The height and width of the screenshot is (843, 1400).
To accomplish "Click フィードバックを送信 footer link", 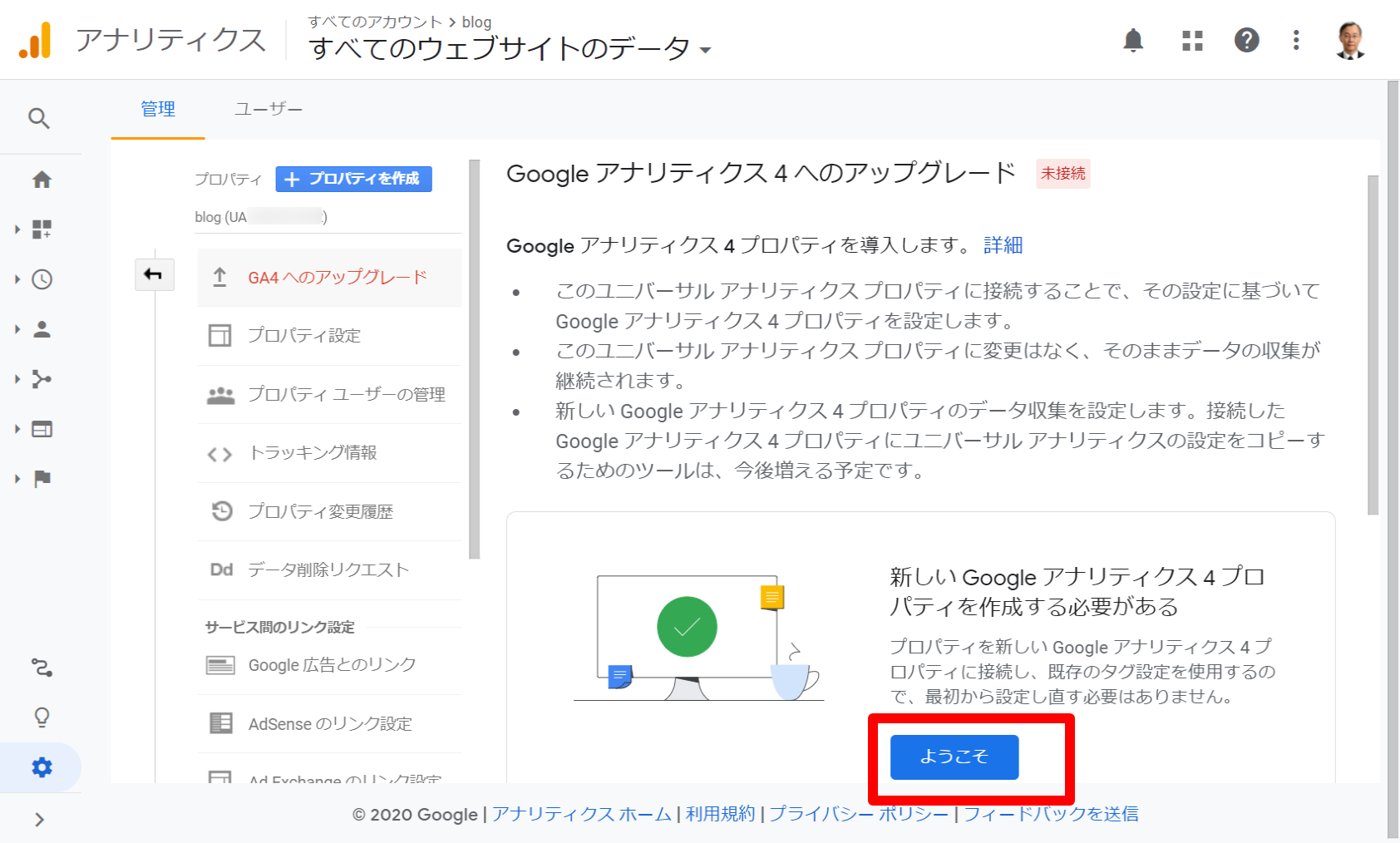I will point(1051,814).
